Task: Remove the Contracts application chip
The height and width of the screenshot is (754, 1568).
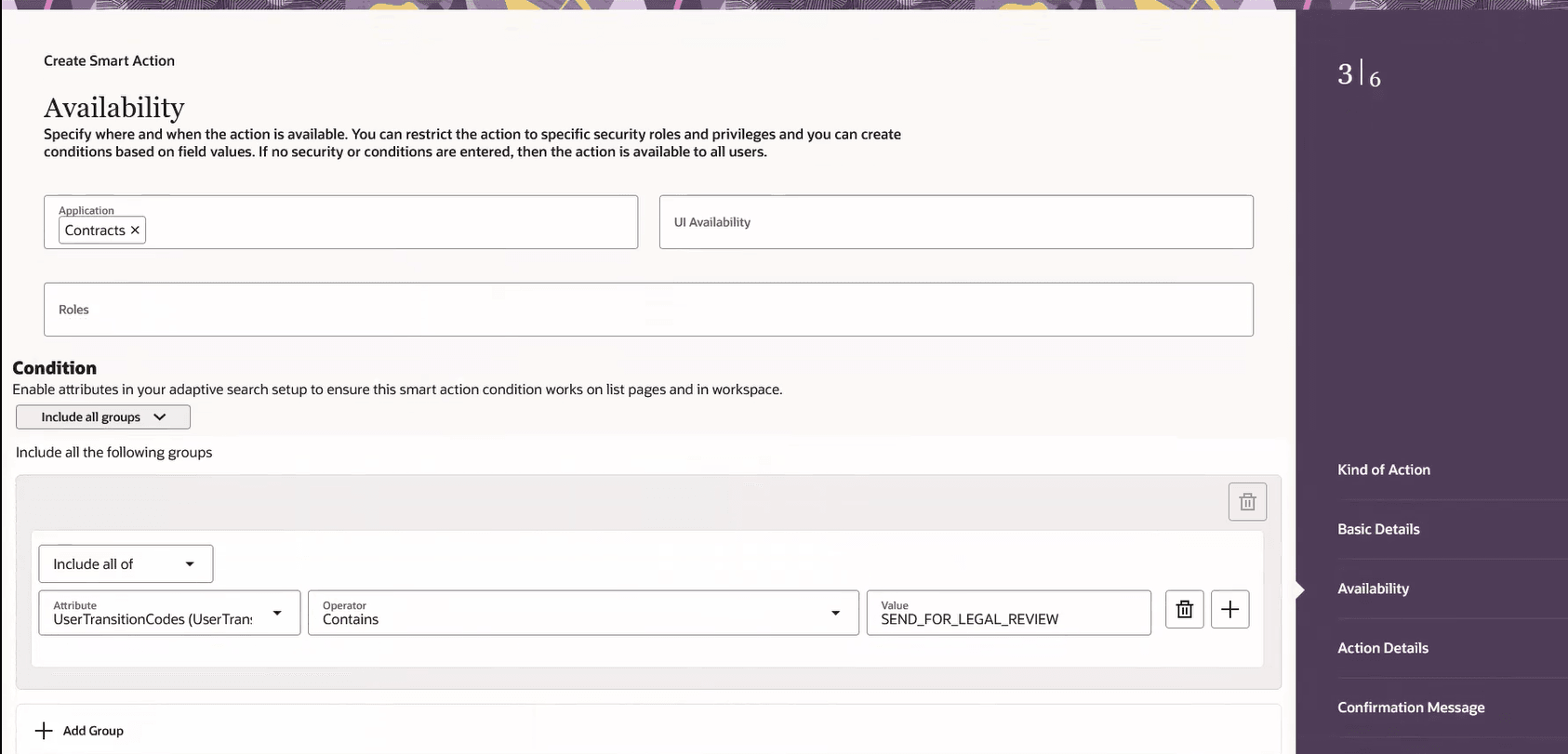Action: [135, 231]
